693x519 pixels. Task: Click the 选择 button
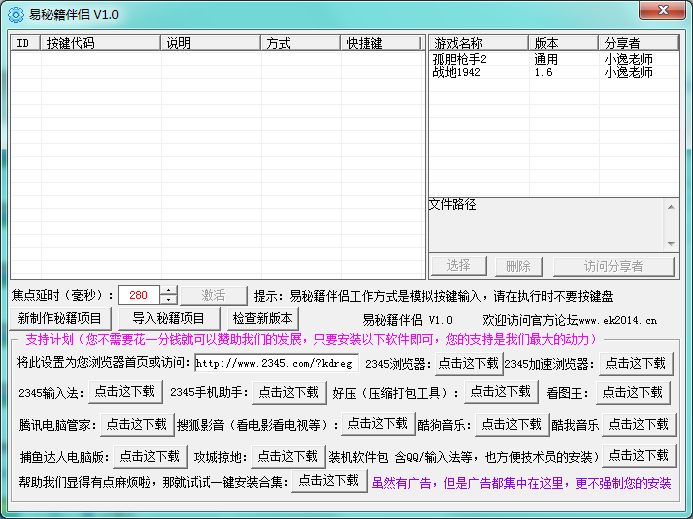pos(458,266)
